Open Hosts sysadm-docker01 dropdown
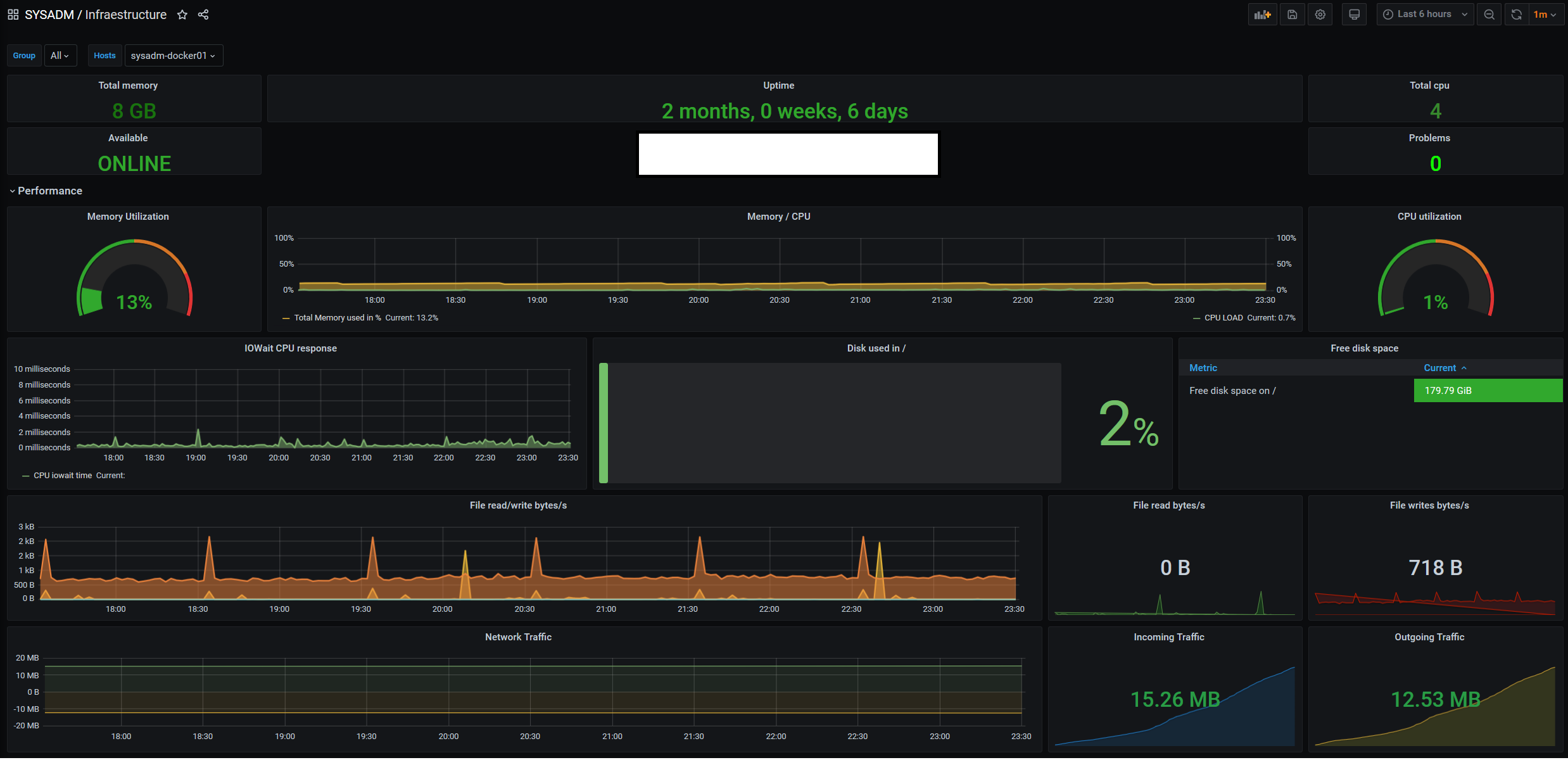 pos(174,56)
